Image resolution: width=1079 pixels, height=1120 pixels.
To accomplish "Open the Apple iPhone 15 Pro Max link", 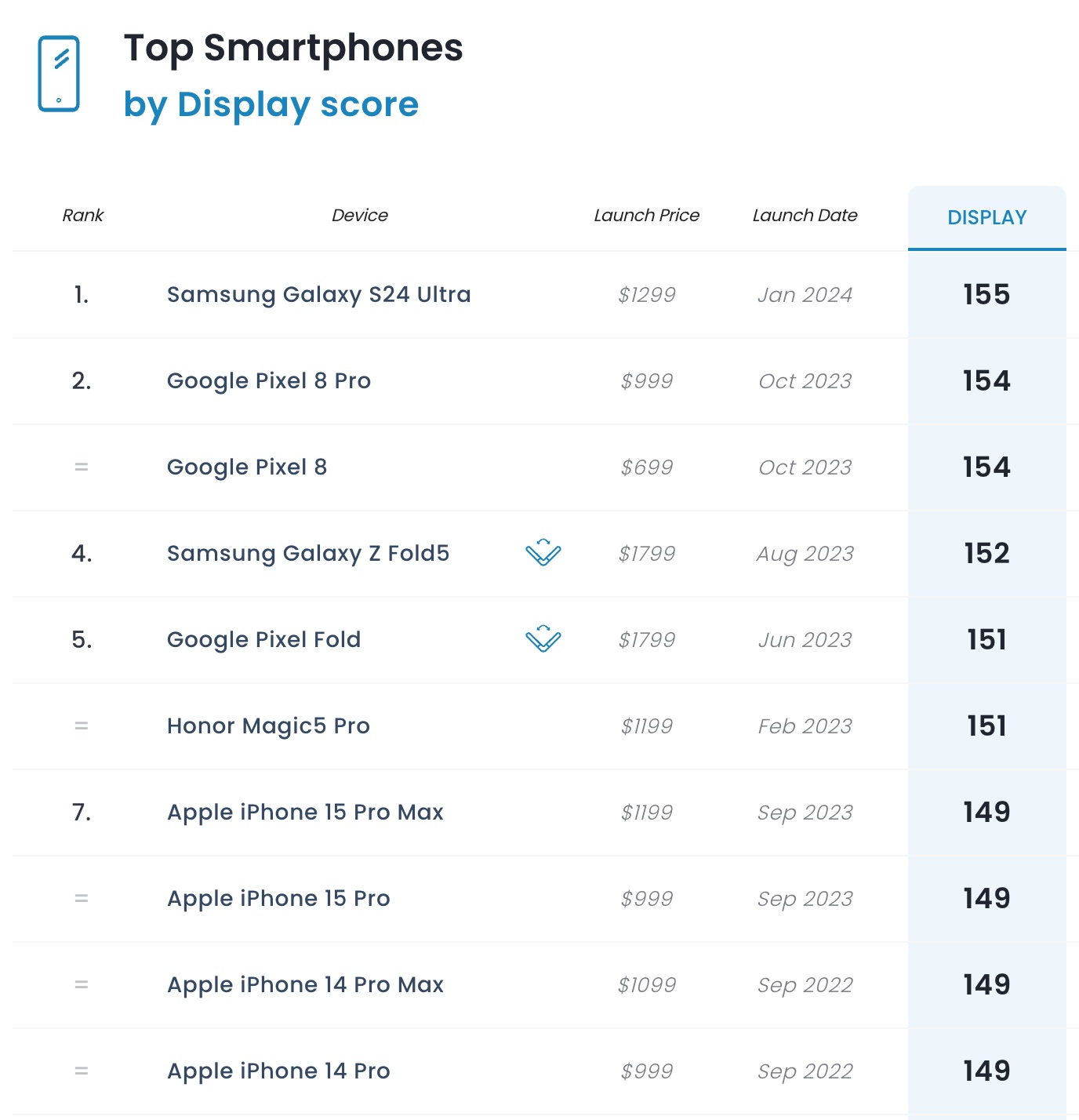I will coord(305,813).
